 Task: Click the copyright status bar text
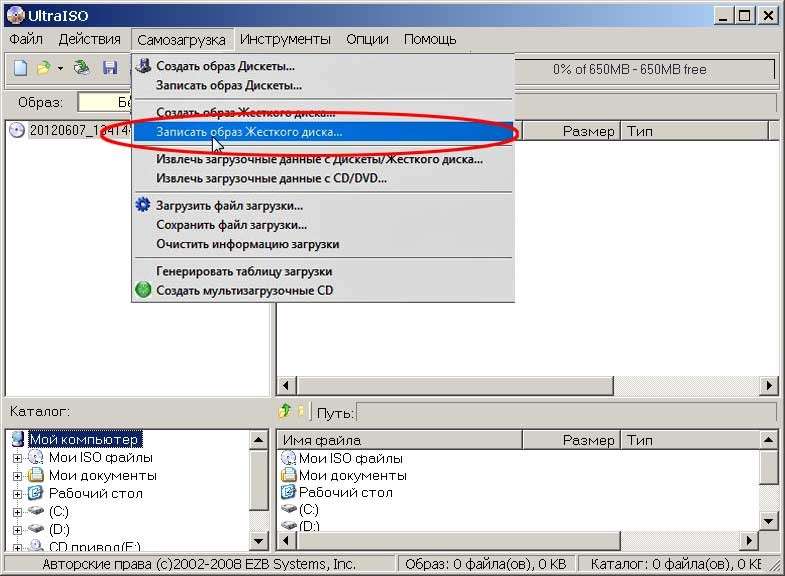(199, 564)
